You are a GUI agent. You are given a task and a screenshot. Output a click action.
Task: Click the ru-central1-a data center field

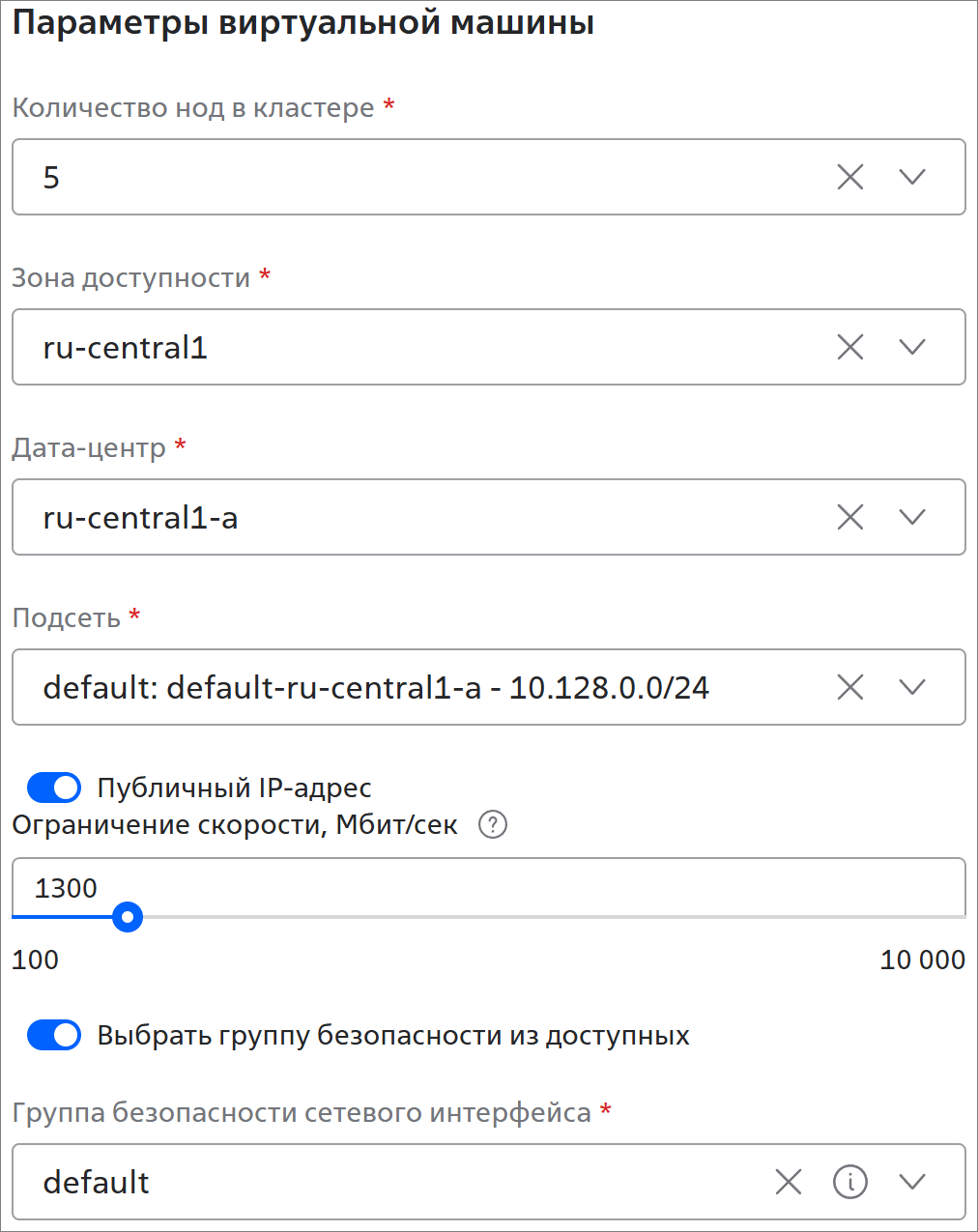tap(387, 517)
